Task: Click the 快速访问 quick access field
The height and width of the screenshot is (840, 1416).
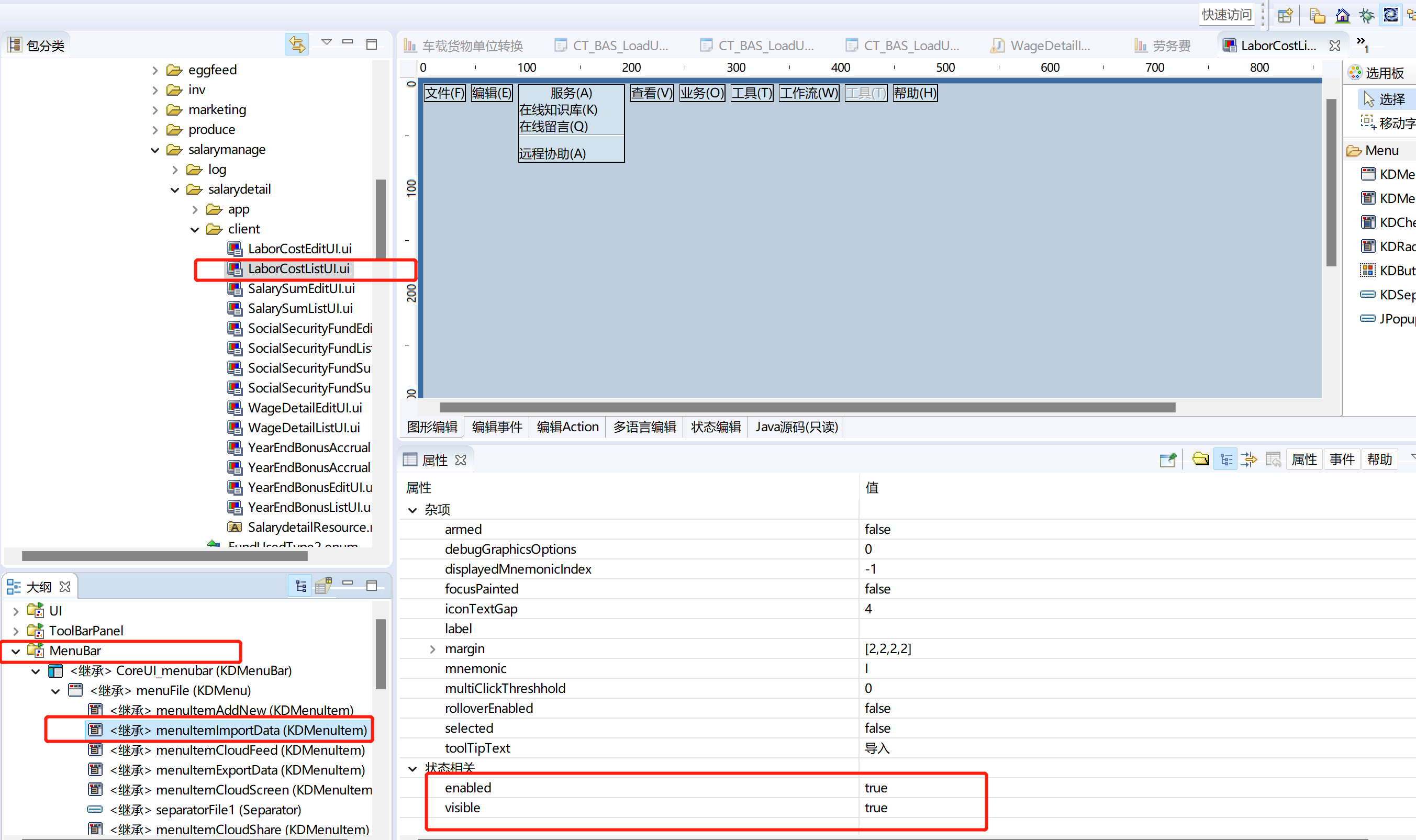Action: click(x=1227, y=15)
